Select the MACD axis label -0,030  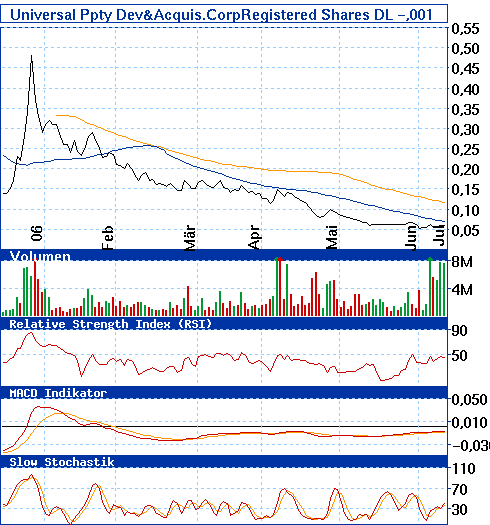pos(471,446)
